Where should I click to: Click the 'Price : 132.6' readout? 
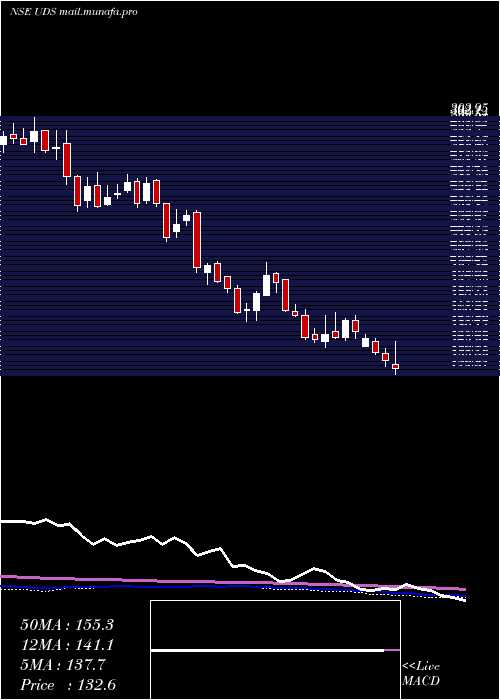tap(68, 685)
